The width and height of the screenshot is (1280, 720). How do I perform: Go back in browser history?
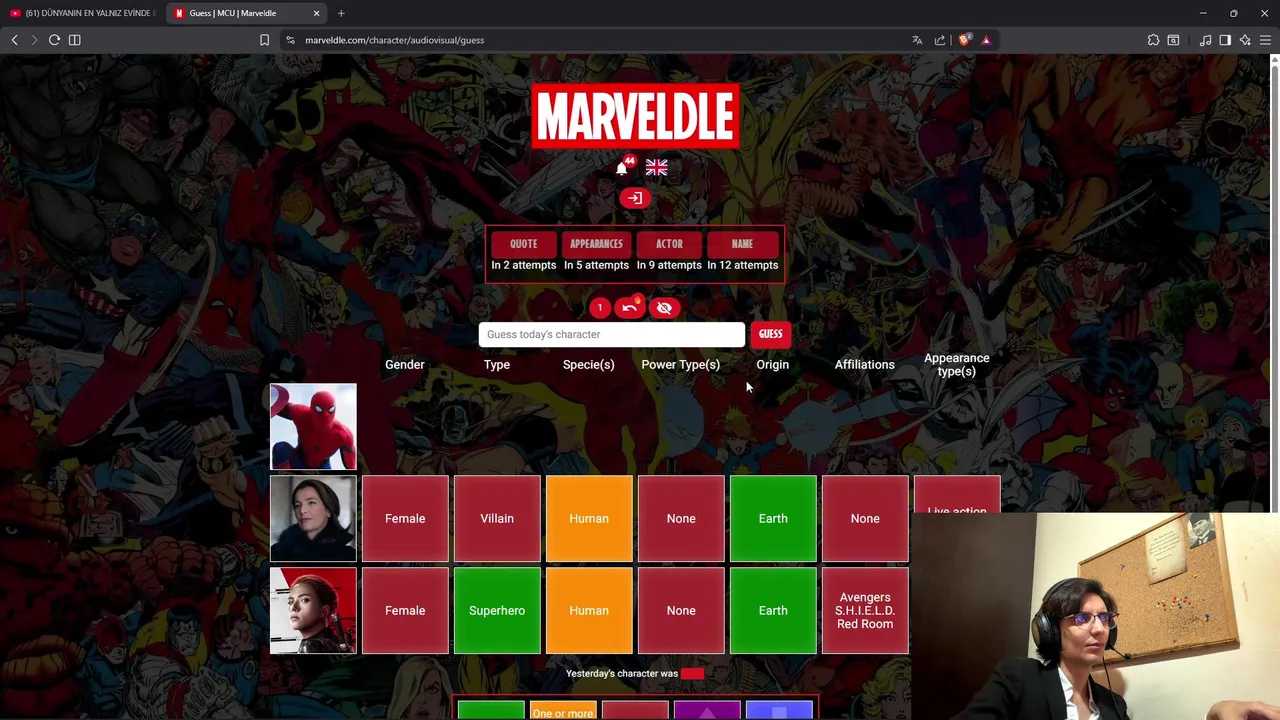tap(14, 40)
